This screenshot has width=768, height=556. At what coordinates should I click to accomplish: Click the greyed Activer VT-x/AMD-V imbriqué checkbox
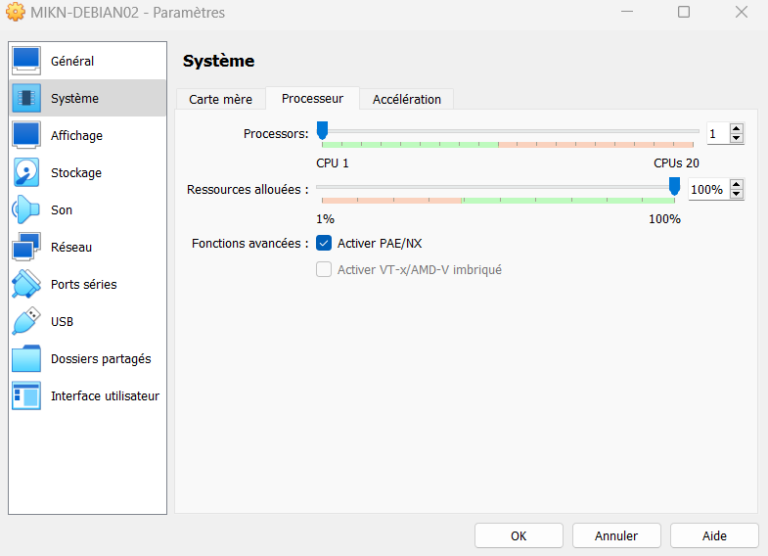pos(324,269)
